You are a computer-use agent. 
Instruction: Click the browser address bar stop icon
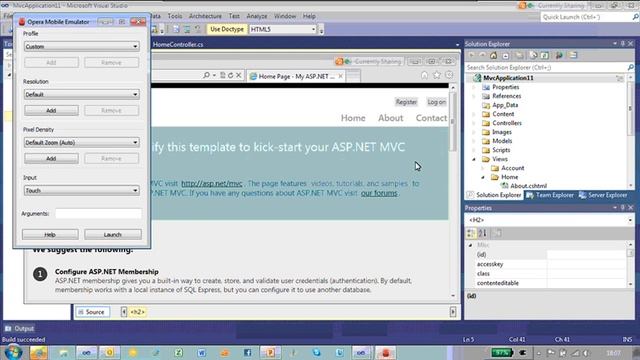point(239,76)
